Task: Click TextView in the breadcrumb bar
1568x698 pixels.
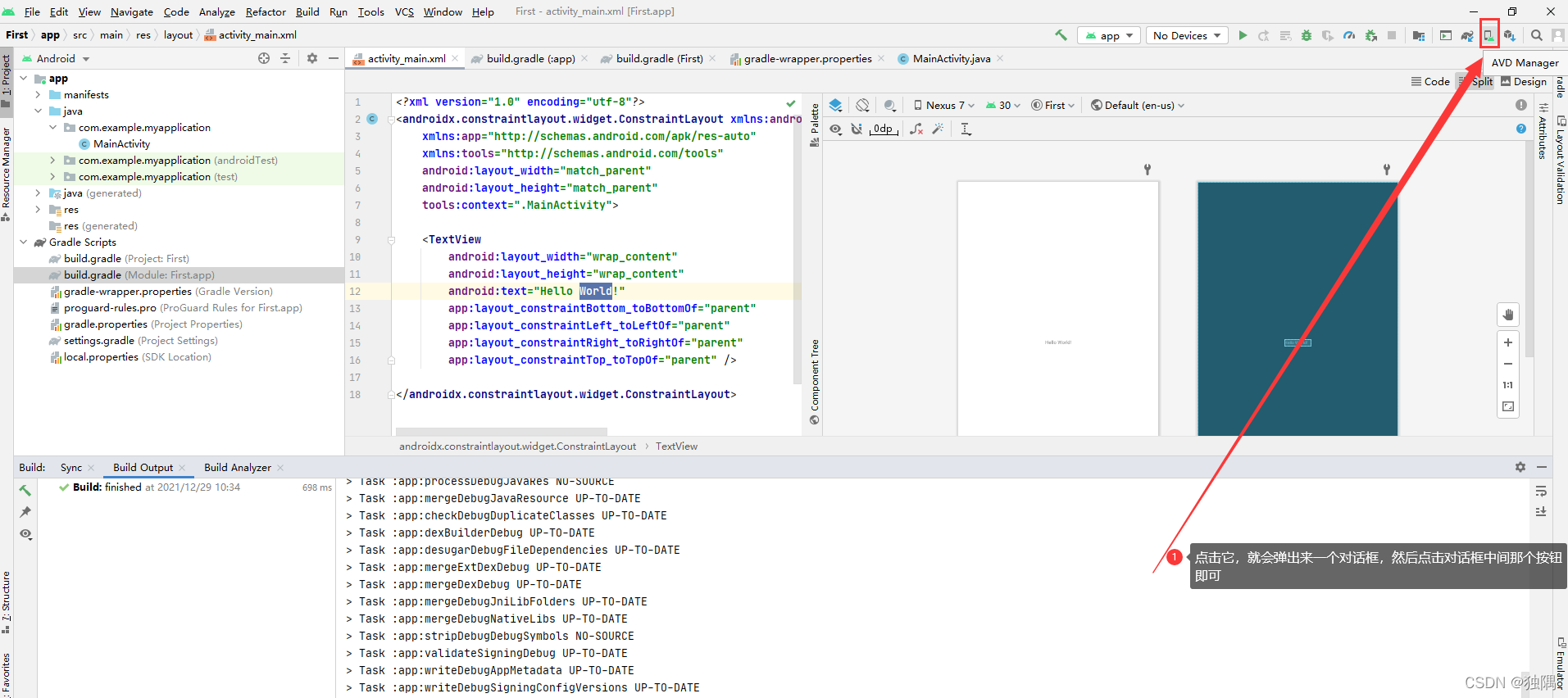Action: tap(676, 446)
